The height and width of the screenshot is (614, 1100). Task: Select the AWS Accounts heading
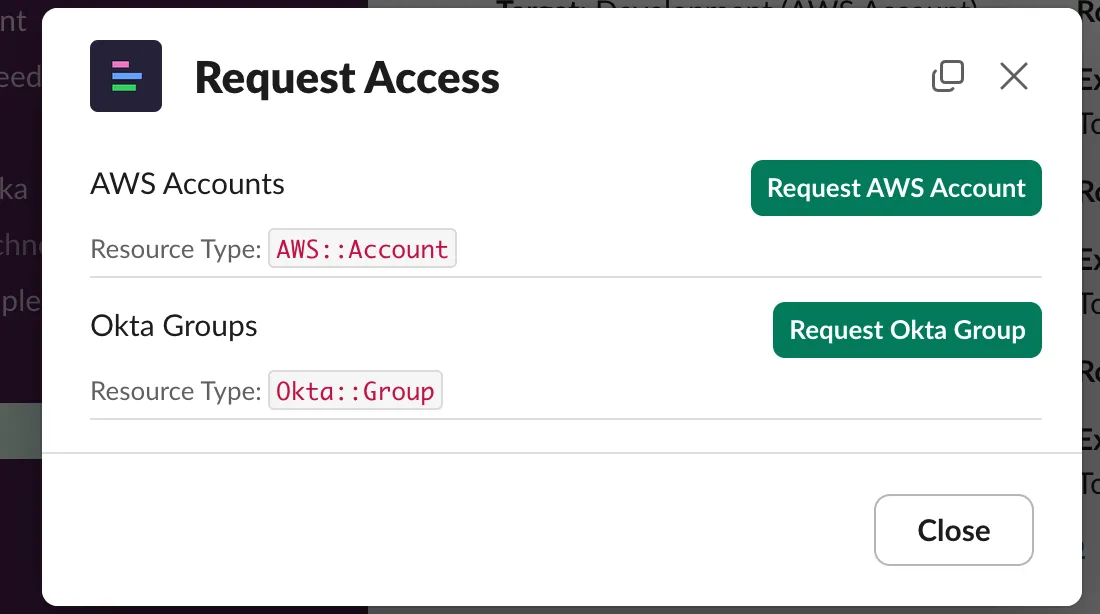tap(188, 184)
